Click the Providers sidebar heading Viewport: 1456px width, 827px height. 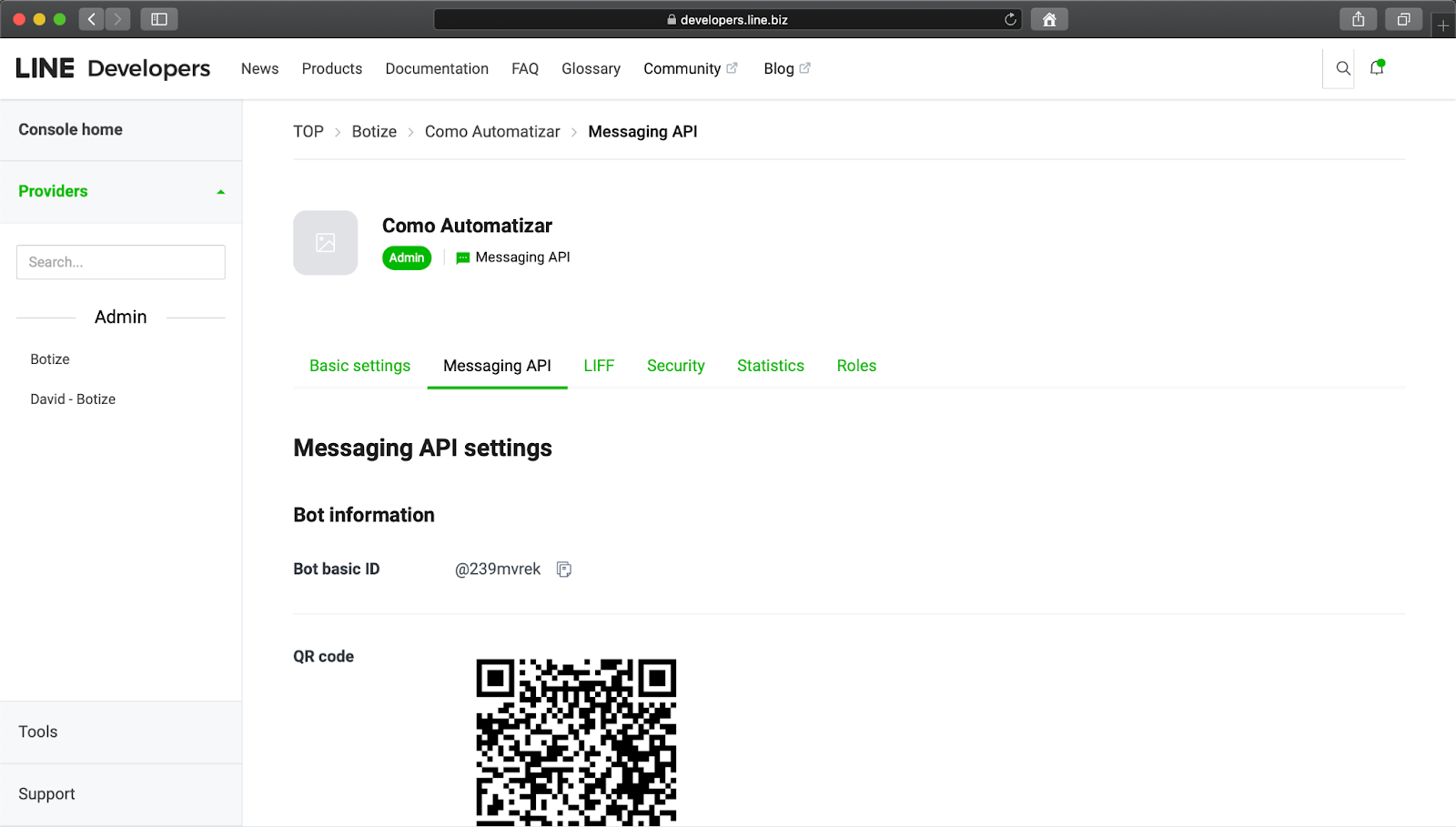tap(53, 191)
